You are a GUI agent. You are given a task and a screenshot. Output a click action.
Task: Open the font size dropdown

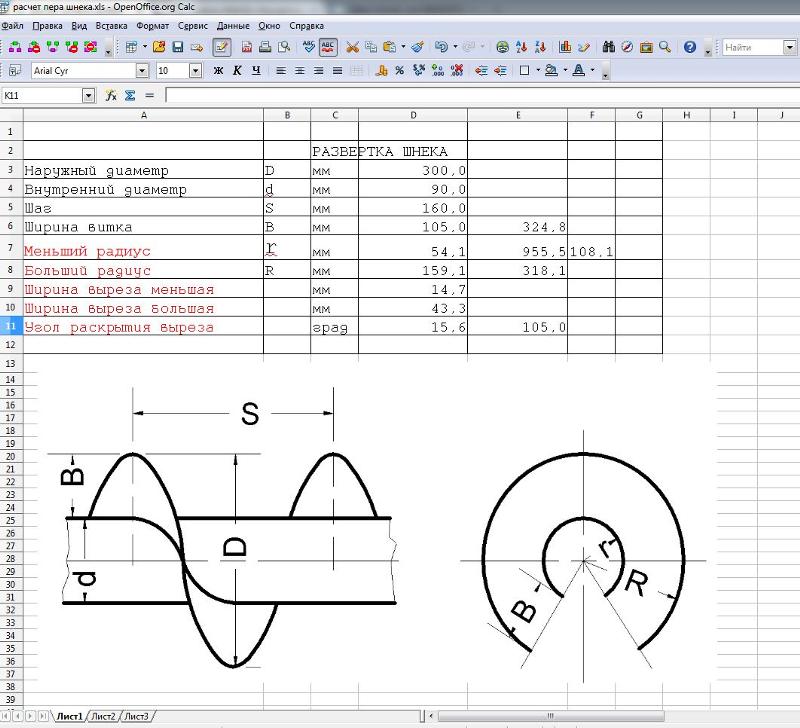click(195, 70)
